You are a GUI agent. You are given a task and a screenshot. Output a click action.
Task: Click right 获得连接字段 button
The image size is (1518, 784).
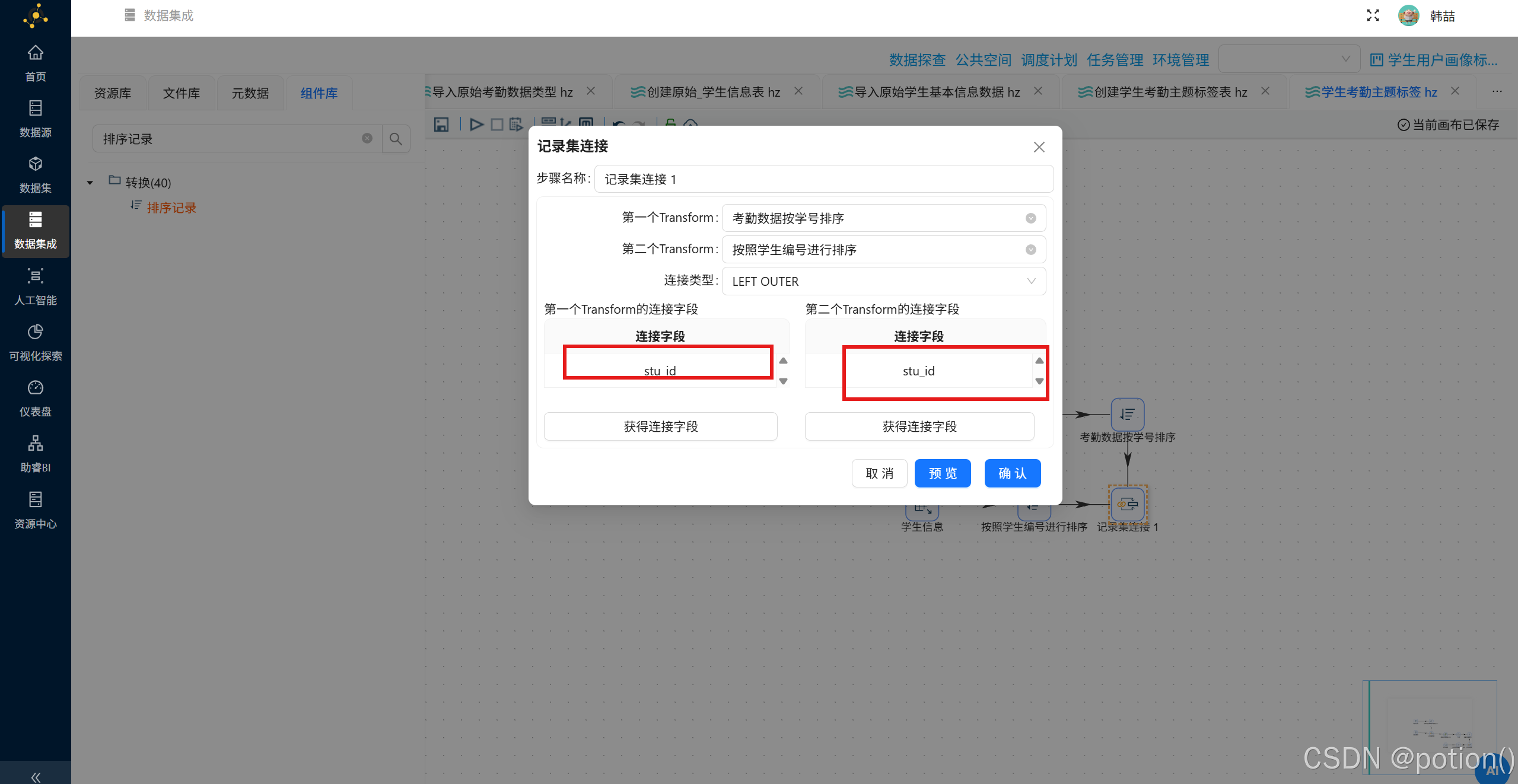[919, 426]
